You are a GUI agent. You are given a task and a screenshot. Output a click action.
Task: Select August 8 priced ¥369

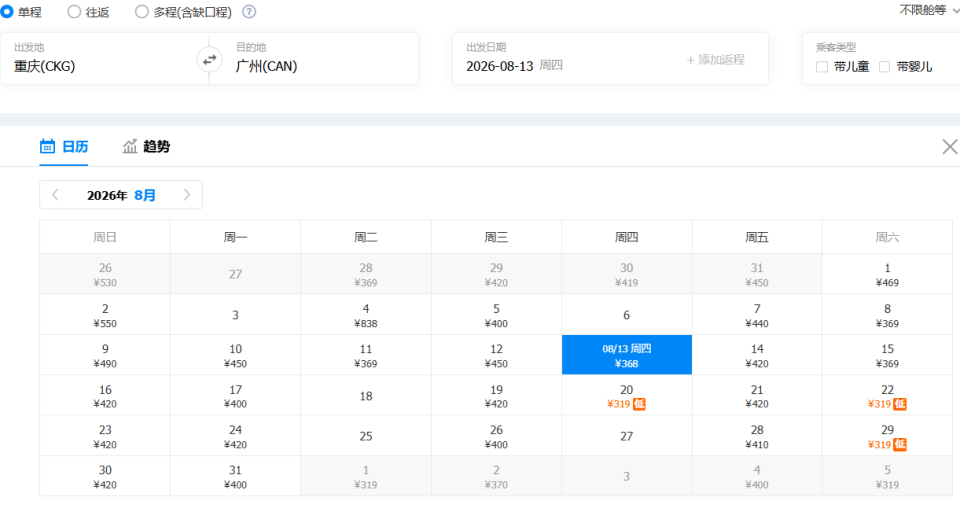pos(887,315)
